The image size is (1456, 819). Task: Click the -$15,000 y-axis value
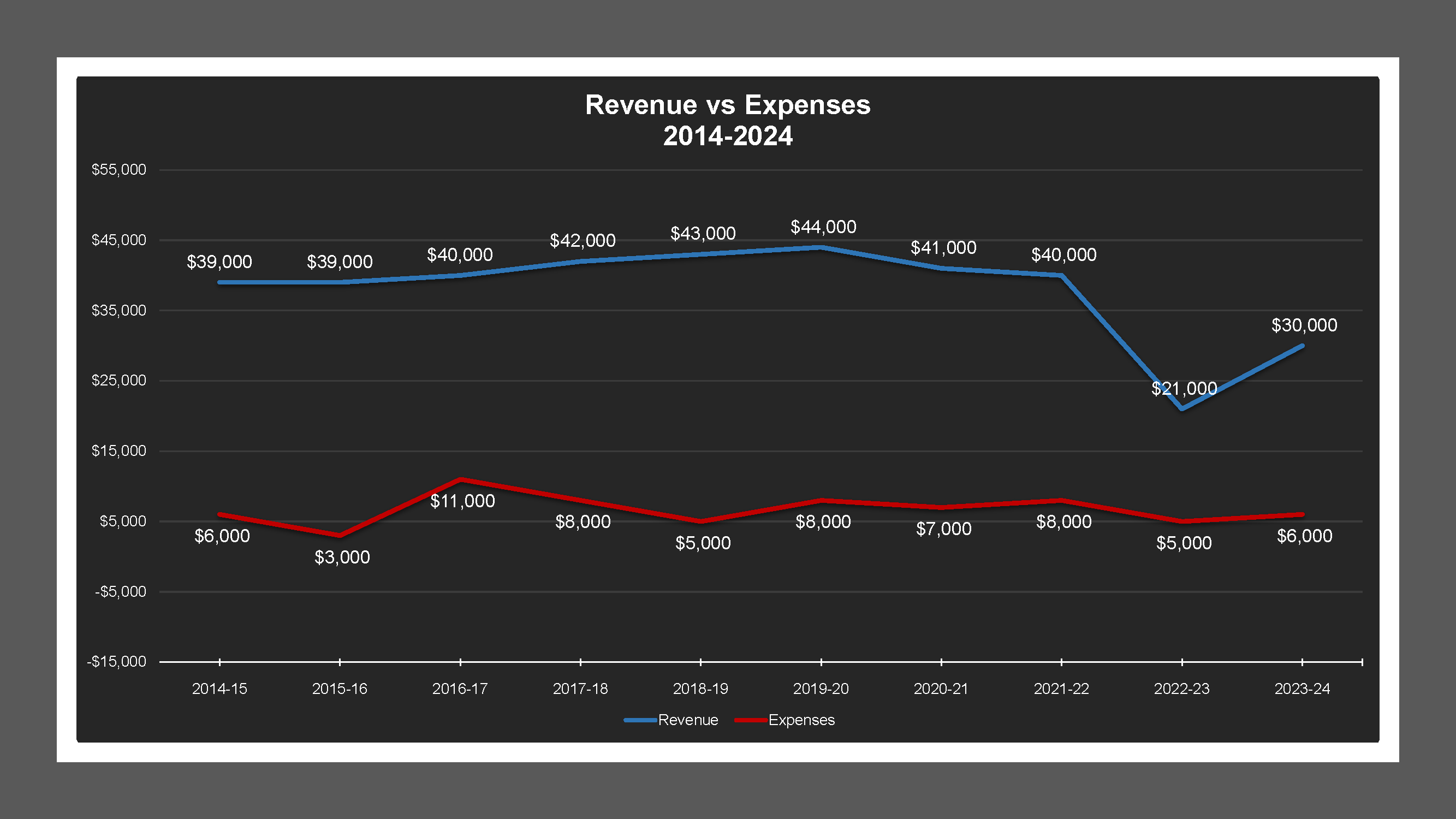(x=116, y=662)
